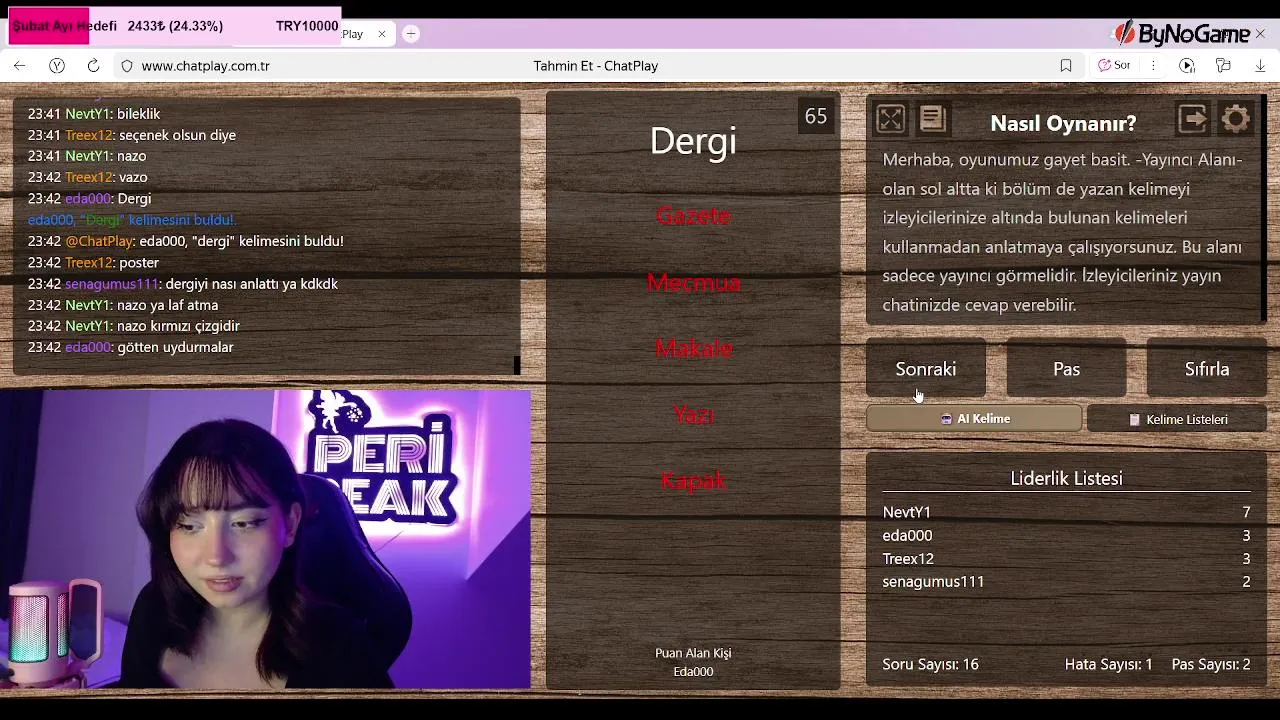The width and height of the screenshot is (1280, 720).
Task: Click senagumus111's chat message
Action: tap(183, 284)
